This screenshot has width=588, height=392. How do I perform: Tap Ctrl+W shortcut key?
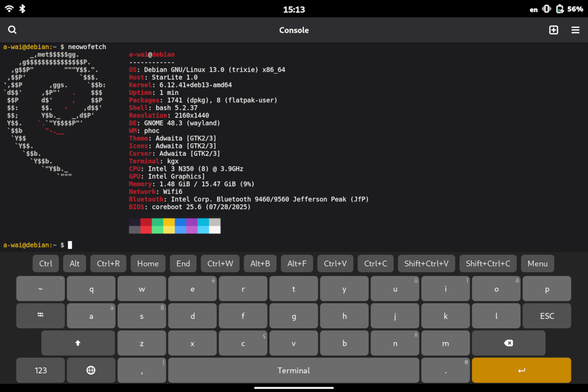coord(220,263)
